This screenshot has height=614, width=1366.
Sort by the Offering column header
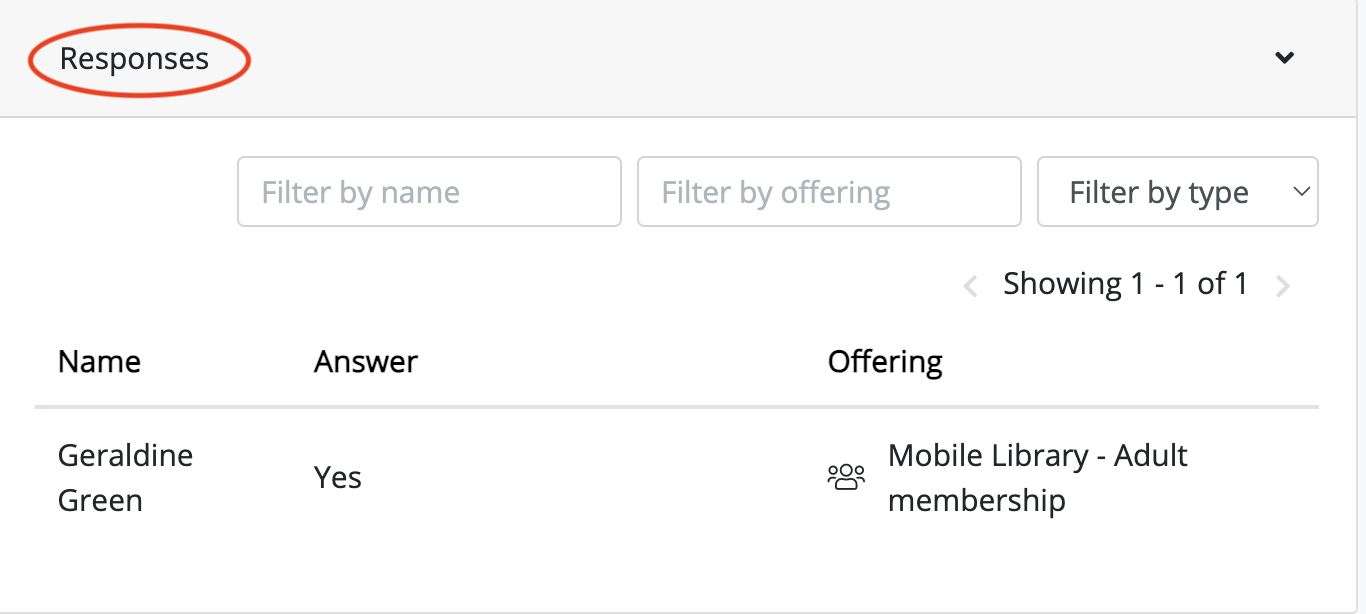(885, 362)
